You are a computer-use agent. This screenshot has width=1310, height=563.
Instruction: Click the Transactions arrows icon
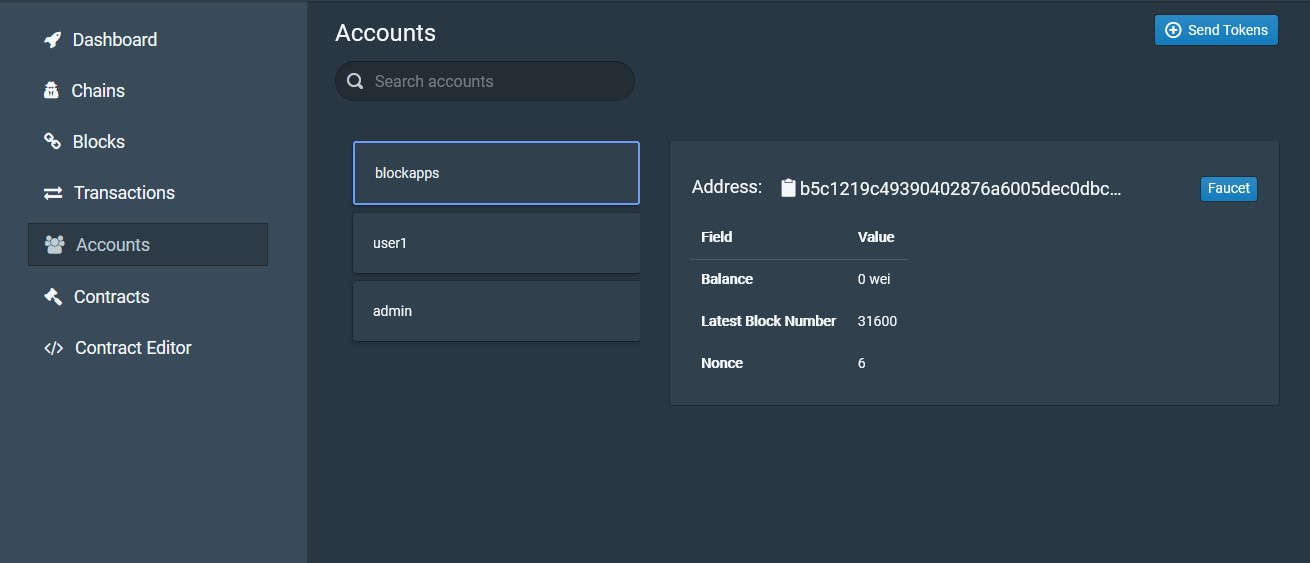point(53,193)
